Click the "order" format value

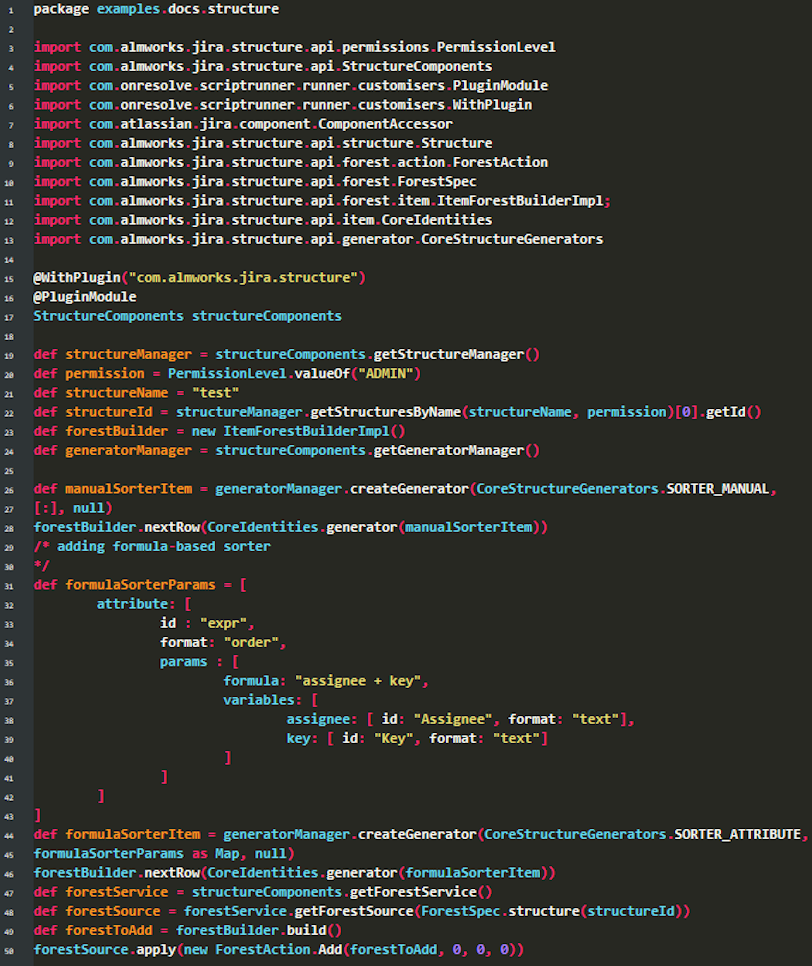251,643
